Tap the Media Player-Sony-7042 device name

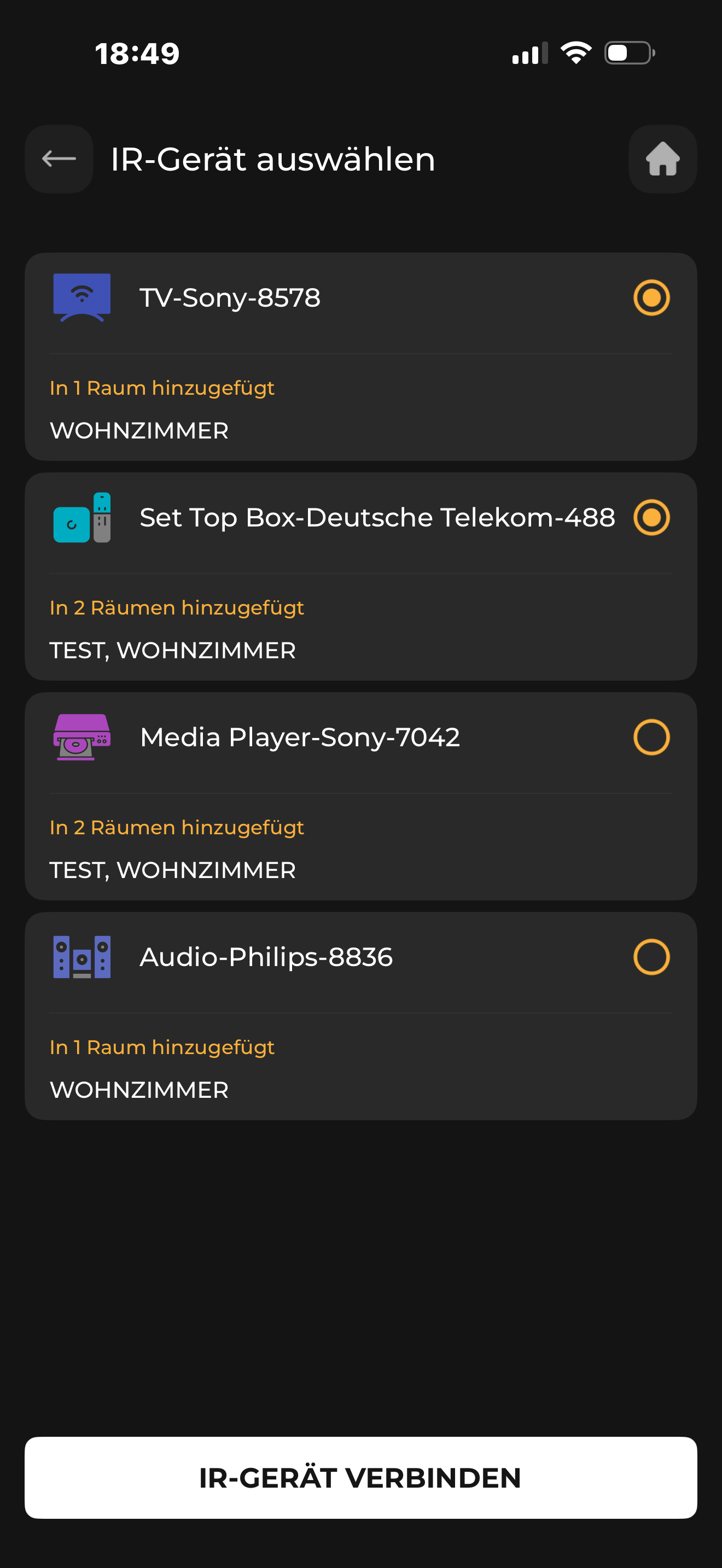pyautogui.click(x=300, y=737)
